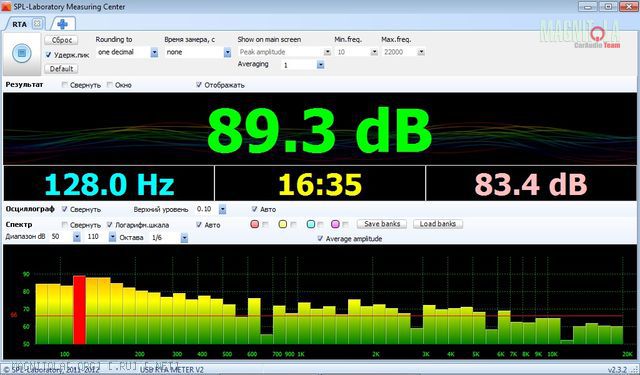Uncheck Свернуть in the Осциллограф row
The height and width of the screenshot is (375, 640).
pyautogui.click(x=64, y=209)
